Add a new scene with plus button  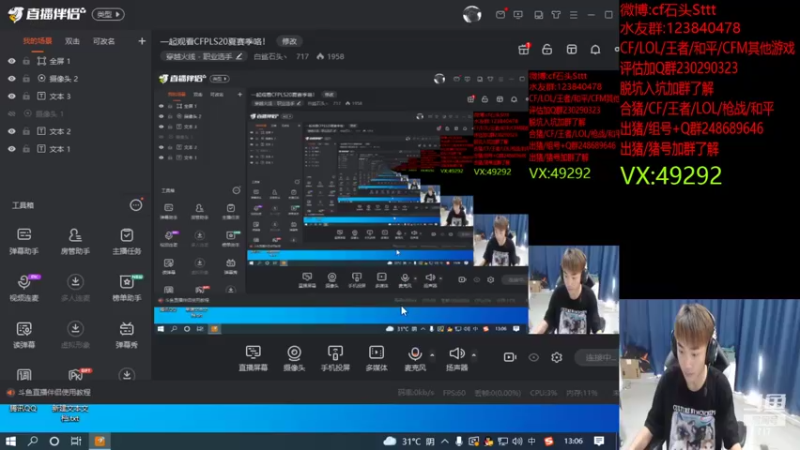[x=142, y=41]
